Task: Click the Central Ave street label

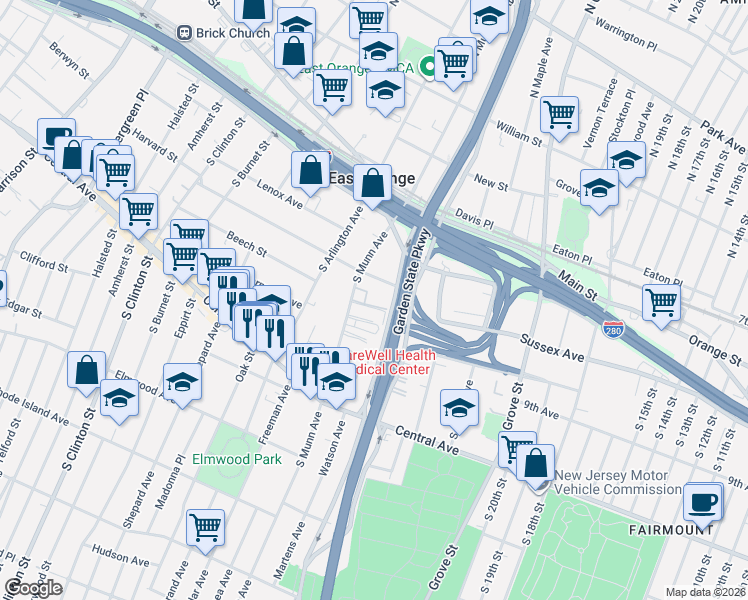Action: (x=427, y=441)
